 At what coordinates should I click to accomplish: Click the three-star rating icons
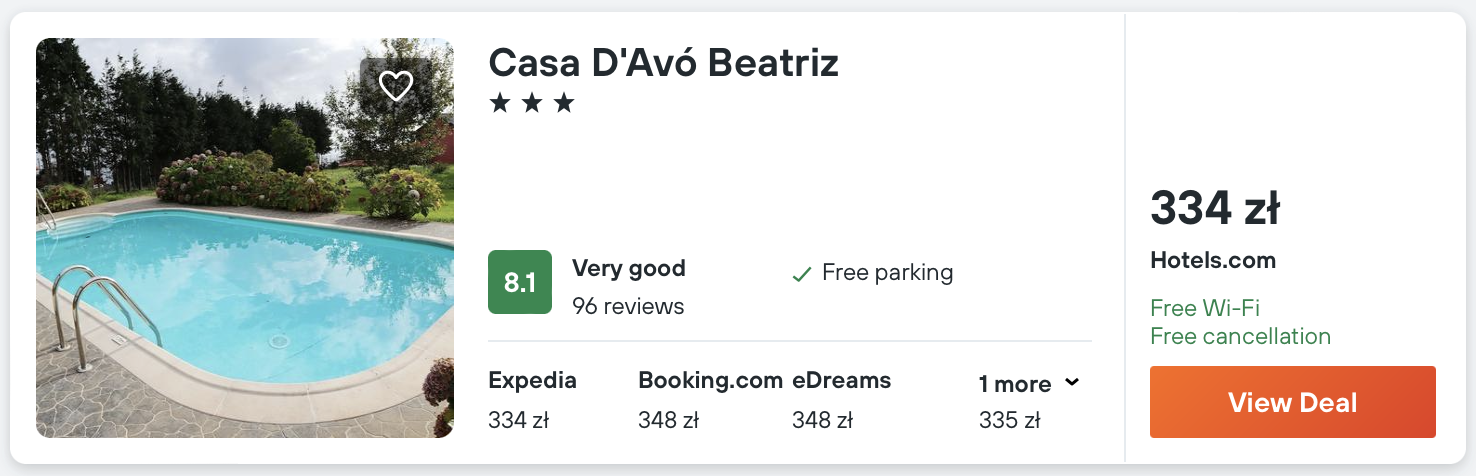pos(531,103)
